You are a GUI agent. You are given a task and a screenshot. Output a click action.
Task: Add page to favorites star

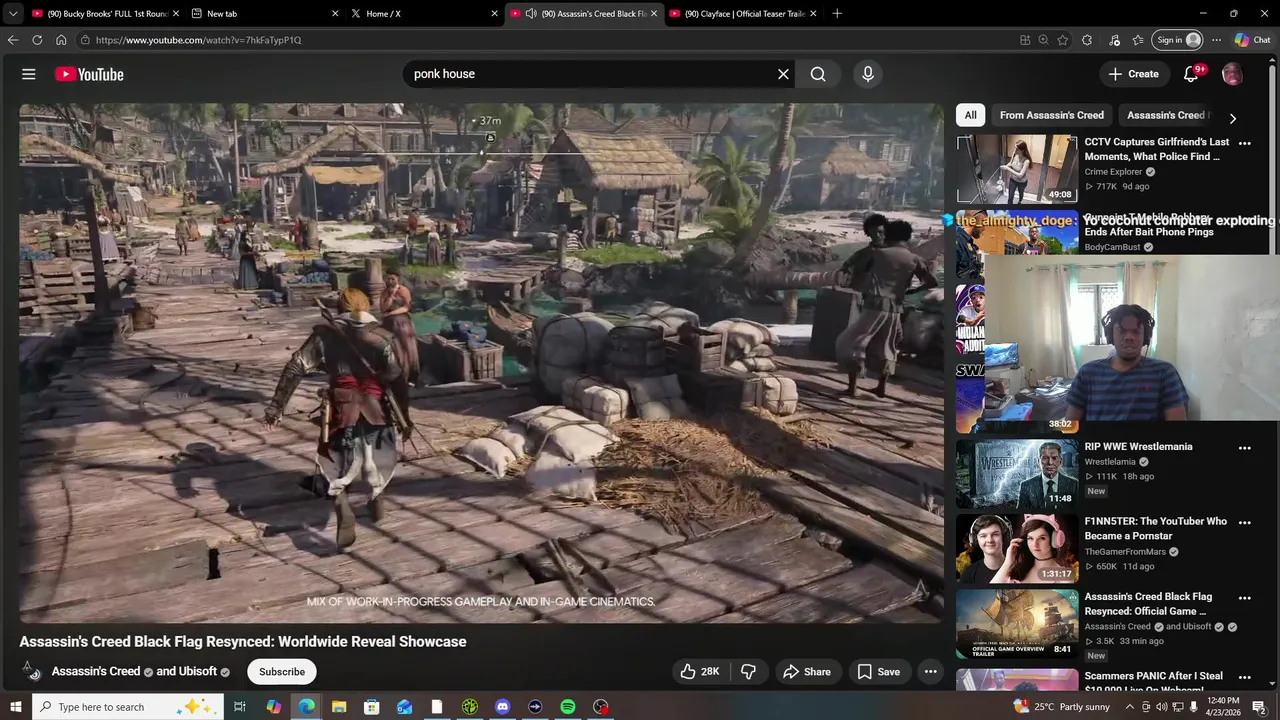tap(1063, 40)
